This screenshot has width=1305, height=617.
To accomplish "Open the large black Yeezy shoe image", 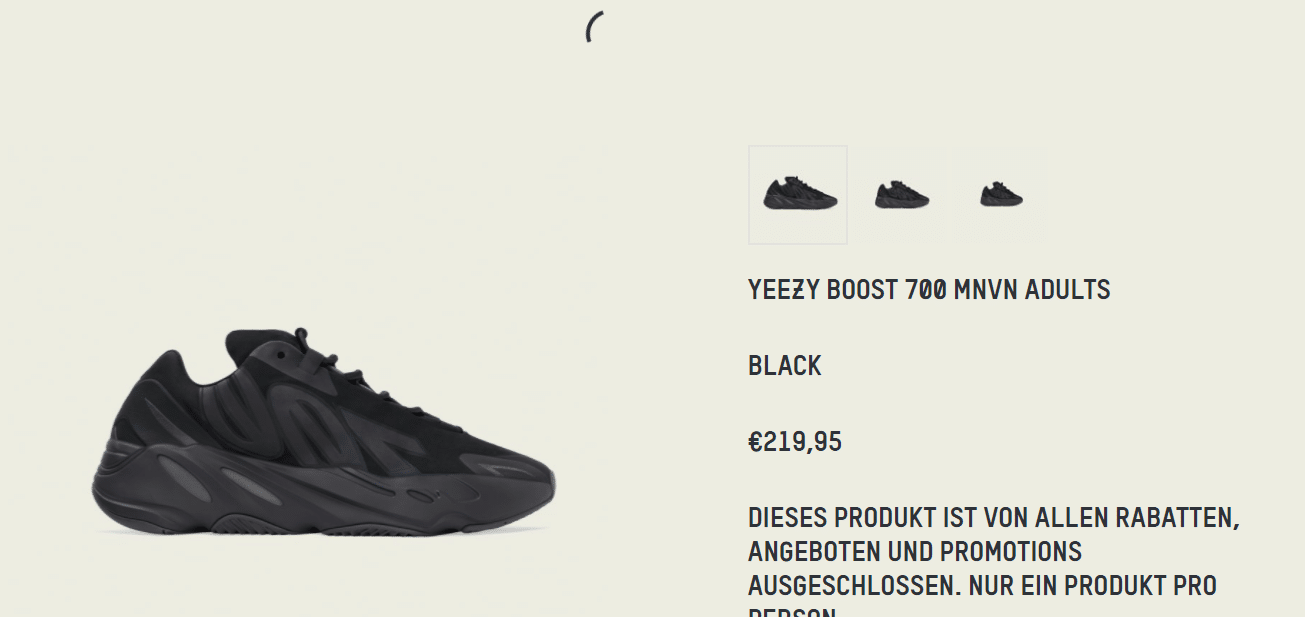I will (326, 432).
